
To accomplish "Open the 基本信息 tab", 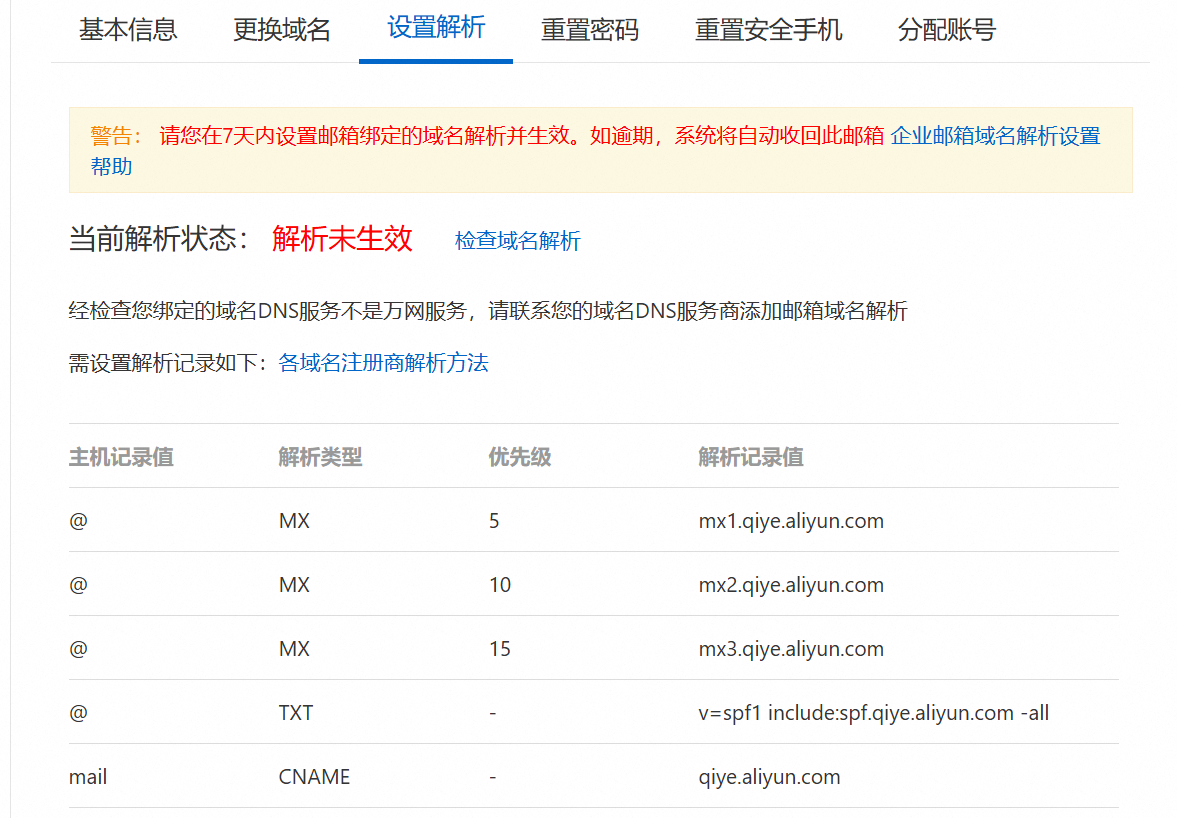I will coord(128,30).
